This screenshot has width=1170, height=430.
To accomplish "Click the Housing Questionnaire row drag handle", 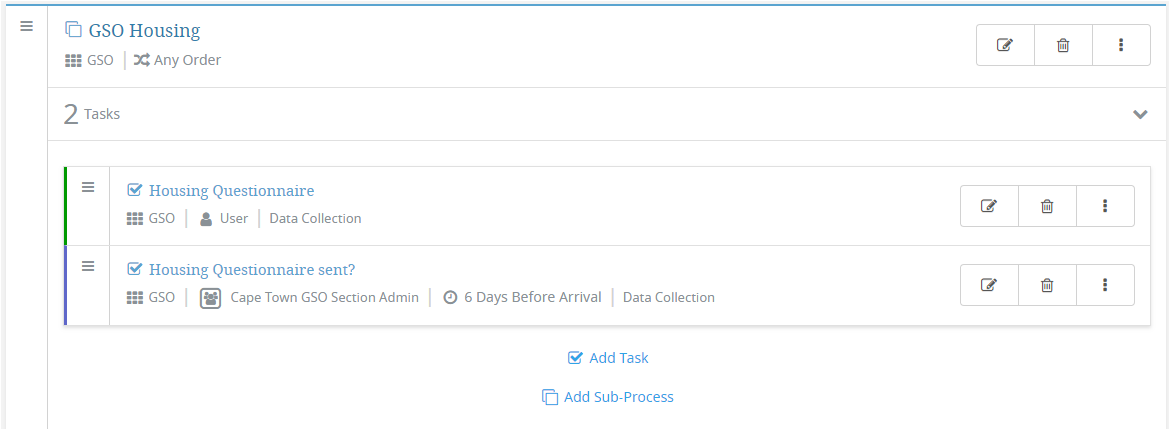I will click(x=88, y=187).
